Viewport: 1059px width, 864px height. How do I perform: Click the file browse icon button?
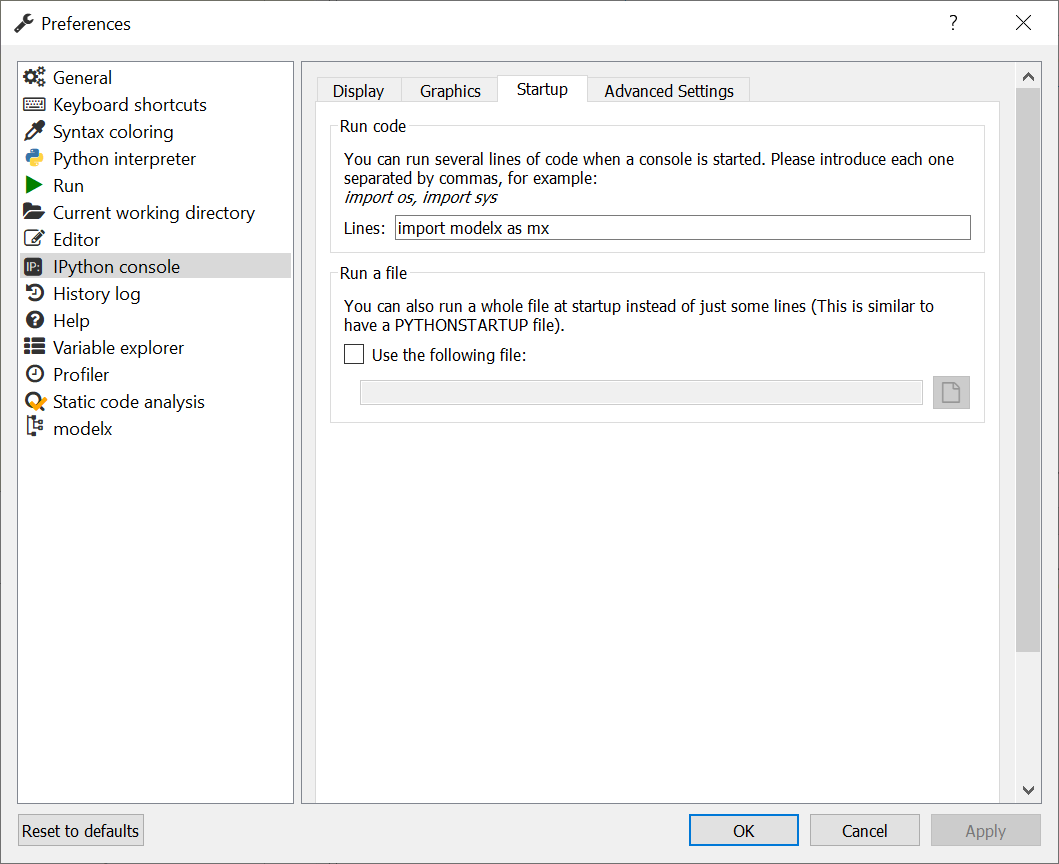click(951, 393)
